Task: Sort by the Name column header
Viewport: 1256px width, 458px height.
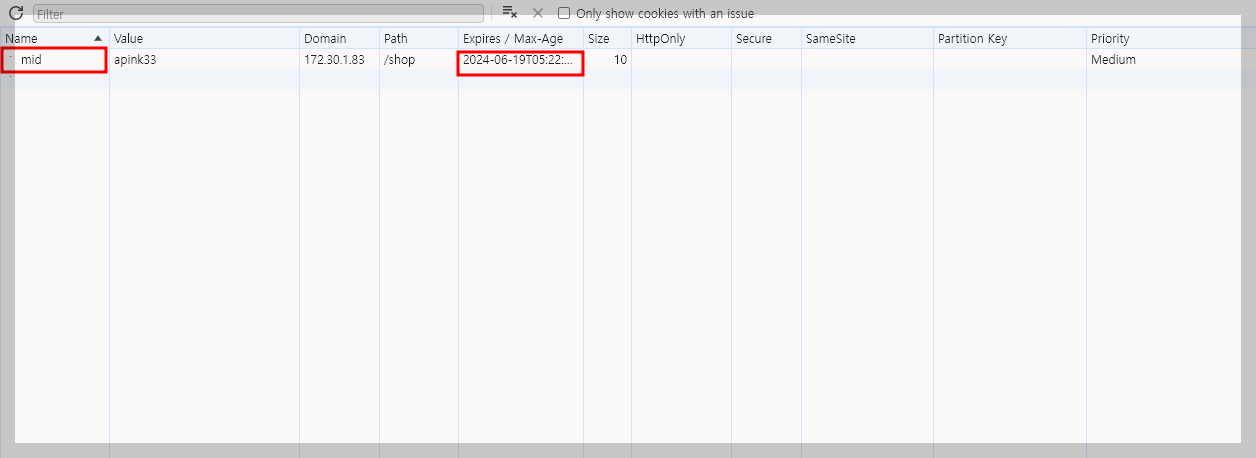Action: [54, 38]
